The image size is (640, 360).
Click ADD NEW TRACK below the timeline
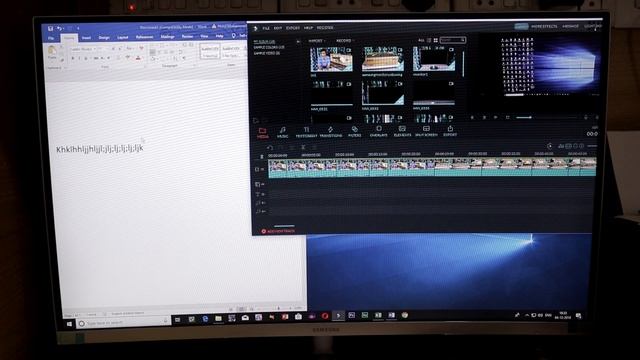pyautogui.click(x=278, y=231)
